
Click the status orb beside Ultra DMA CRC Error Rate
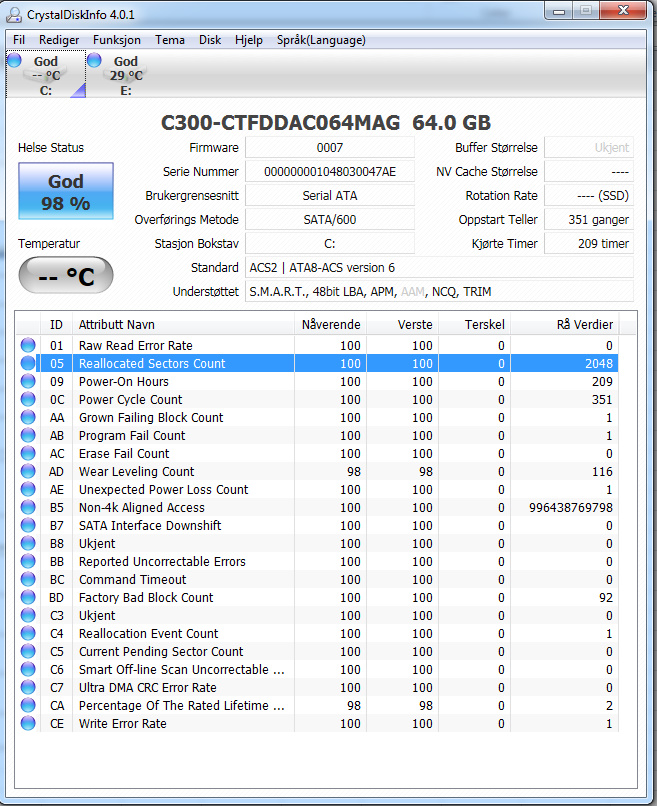[28, 687]
